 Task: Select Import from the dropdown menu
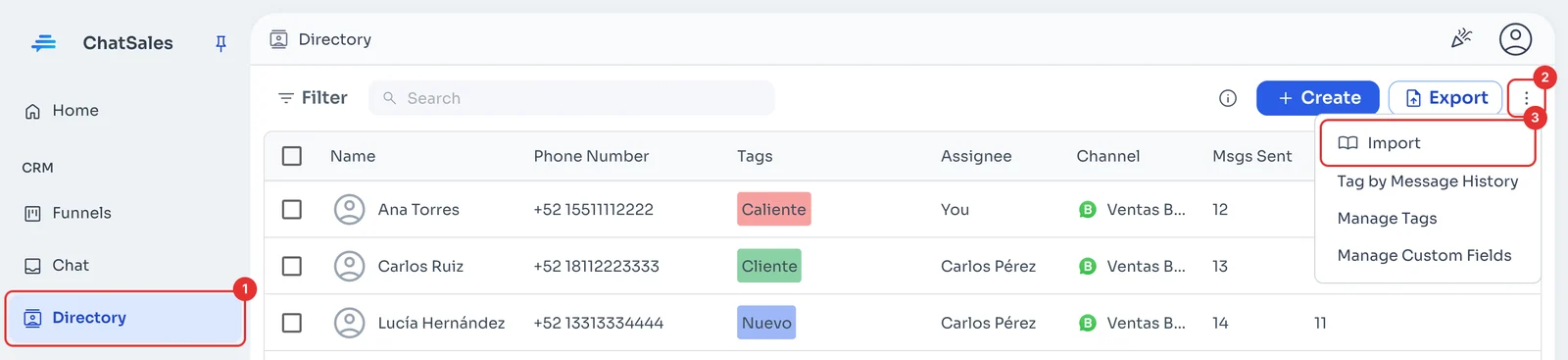coord(1428,143)
